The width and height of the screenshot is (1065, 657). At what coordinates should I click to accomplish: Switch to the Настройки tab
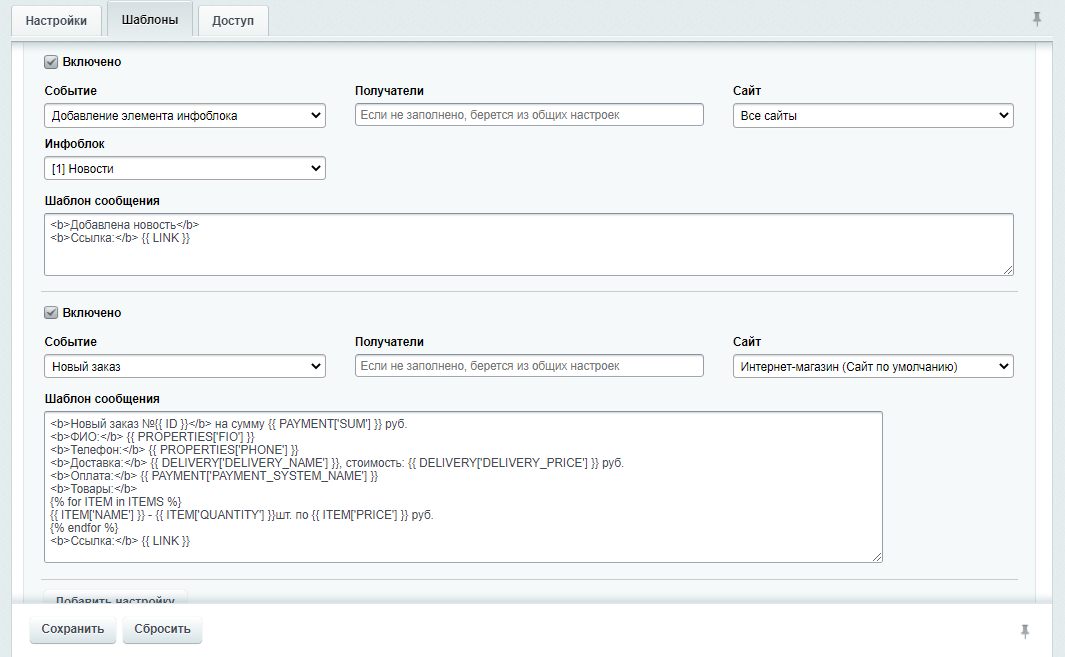(x=57, y=21)
